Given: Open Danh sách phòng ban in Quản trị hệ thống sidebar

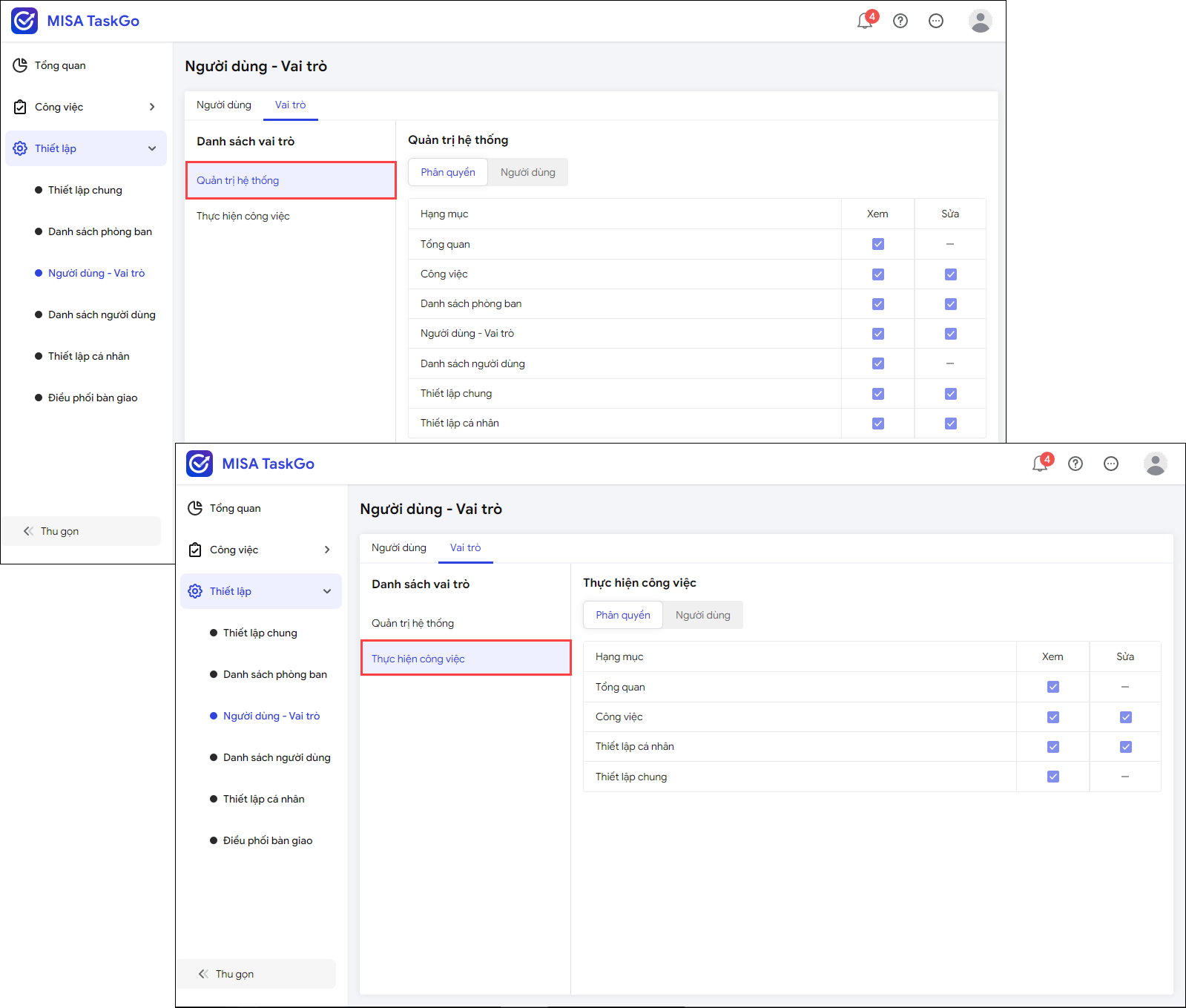Looking at the screenshot, I should point(99,231).
